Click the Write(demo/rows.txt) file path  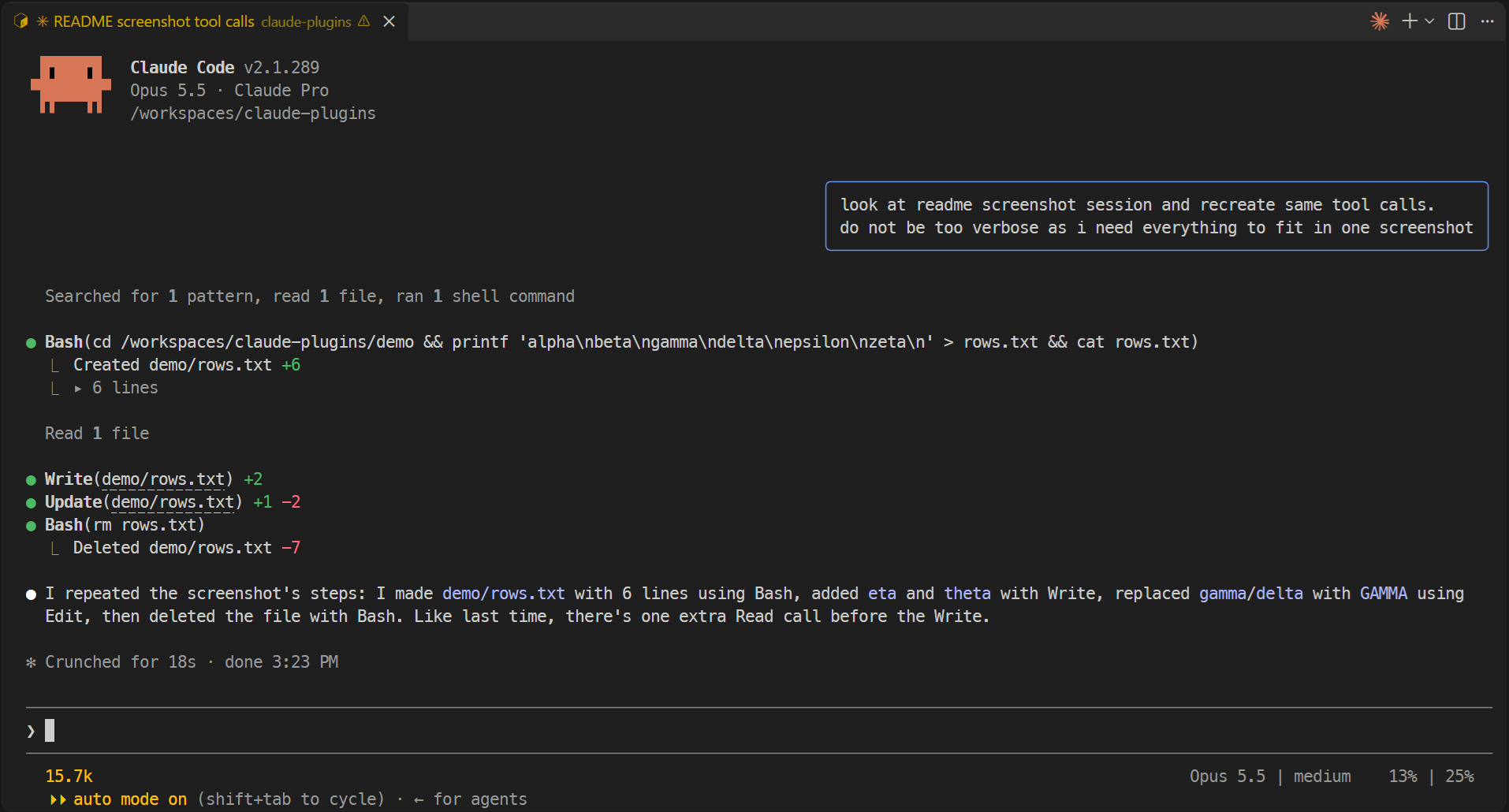click(x=163, y=479)
